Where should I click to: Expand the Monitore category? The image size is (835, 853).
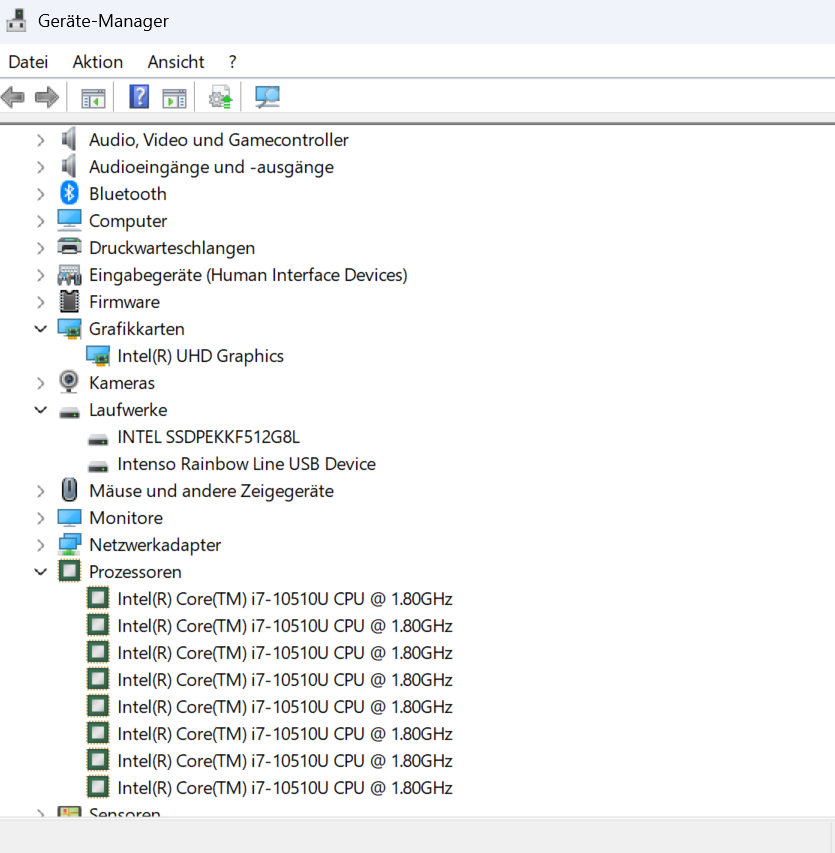pyautogui.click(x=41, y=518)
